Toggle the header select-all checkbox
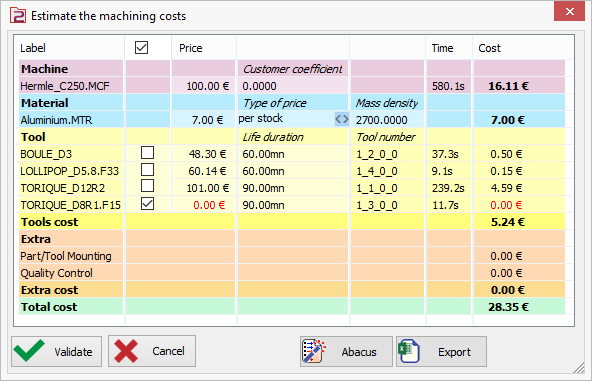 click(142, 48)
